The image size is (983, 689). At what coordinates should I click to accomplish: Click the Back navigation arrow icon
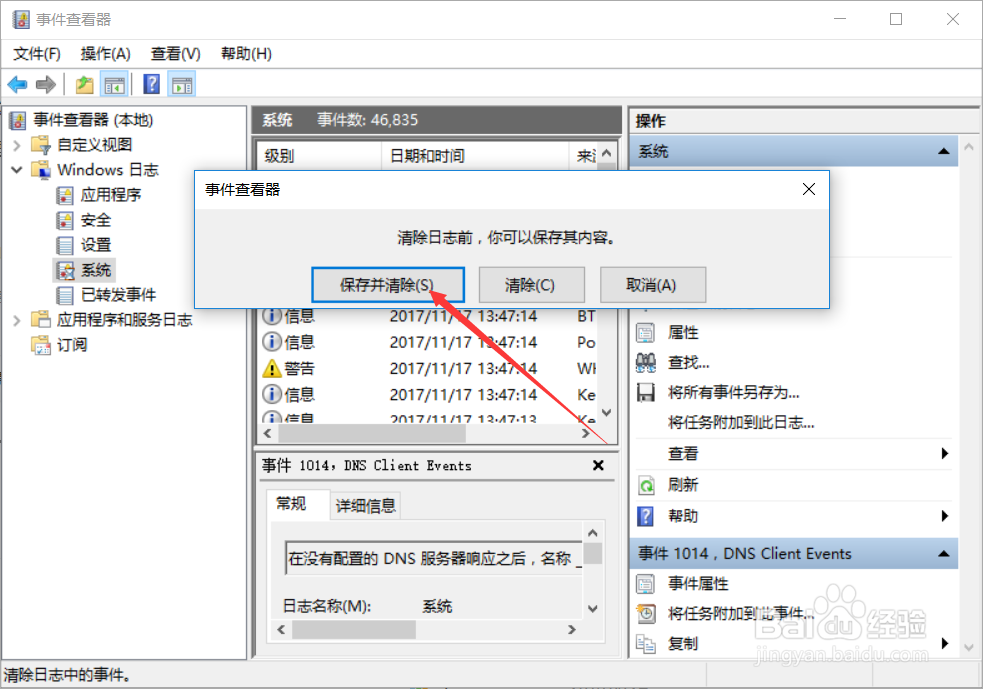pos(17,84)
